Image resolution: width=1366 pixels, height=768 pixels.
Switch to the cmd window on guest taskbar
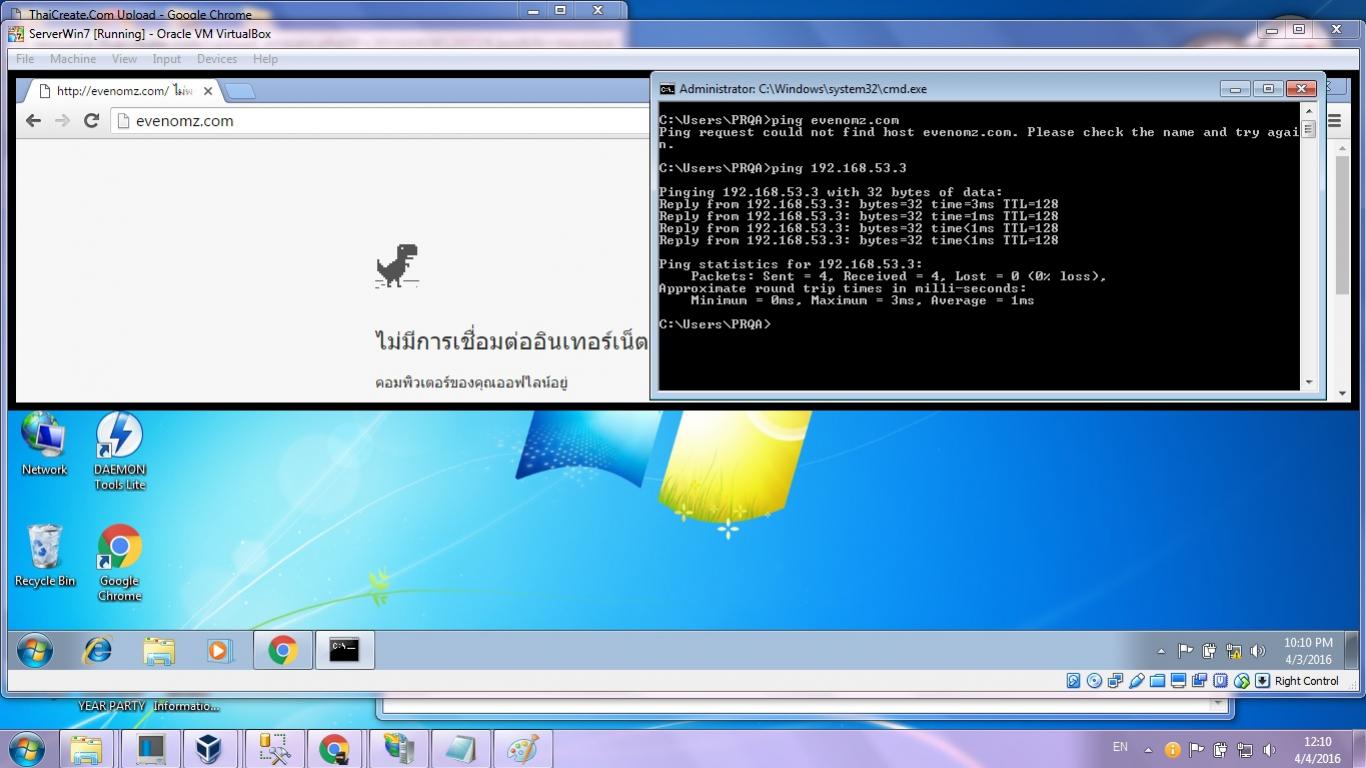[344, 651]
